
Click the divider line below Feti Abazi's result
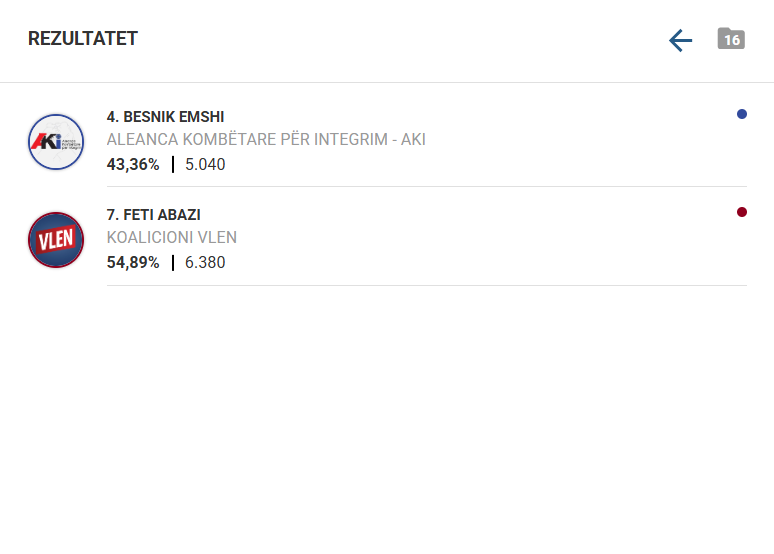[x=426, y=285]
